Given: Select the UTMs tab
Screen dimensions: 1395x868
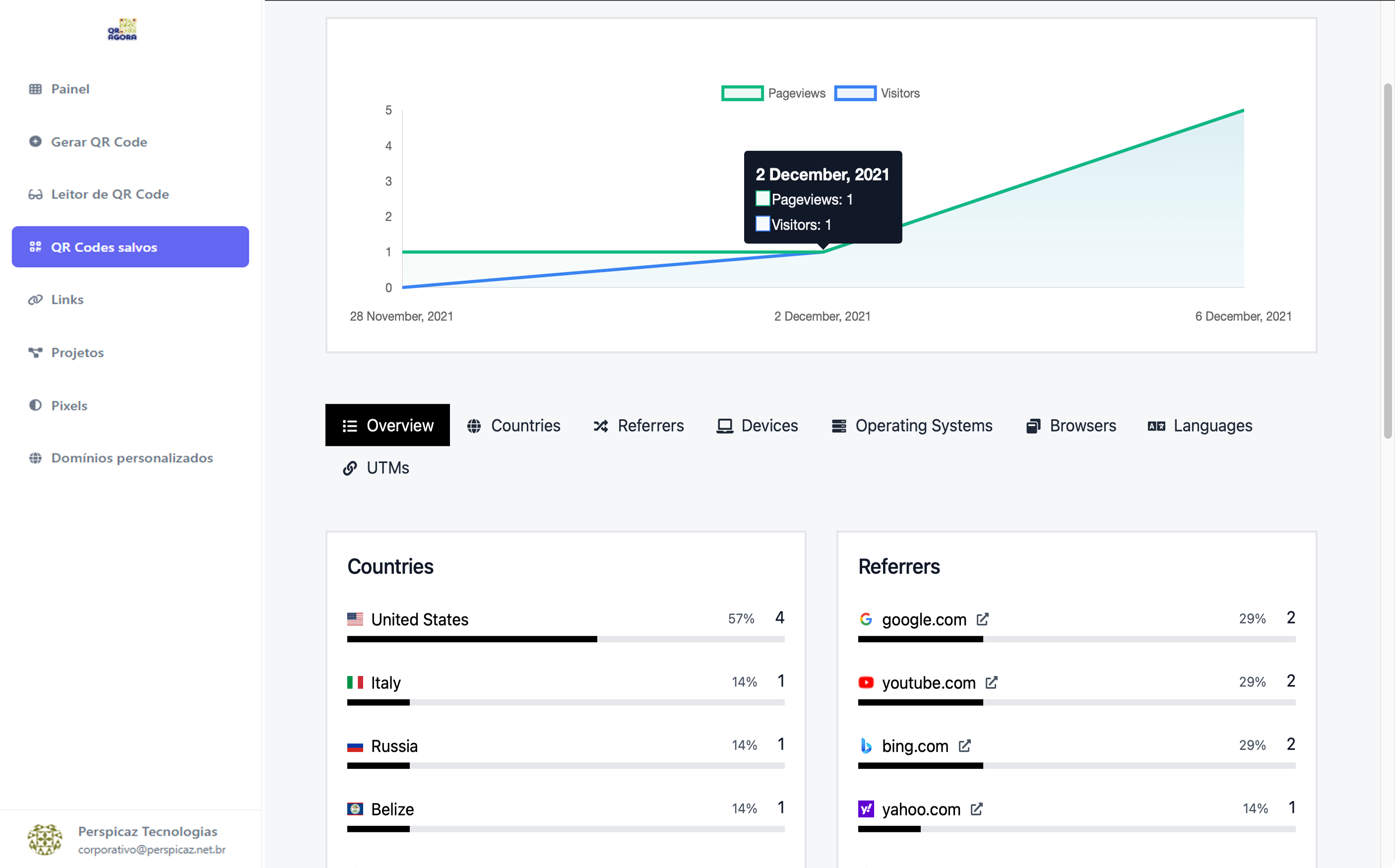Looking at the screenshot, I should coord(376,468).
